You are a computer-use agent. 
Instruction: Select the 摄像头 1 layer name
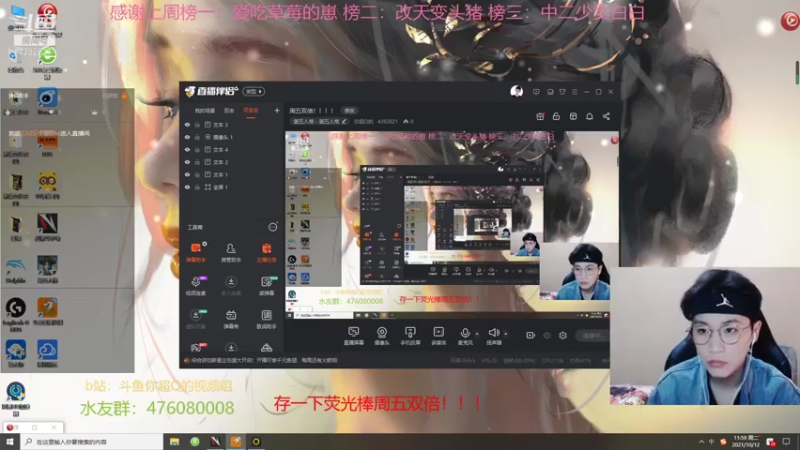click(223, 137)
